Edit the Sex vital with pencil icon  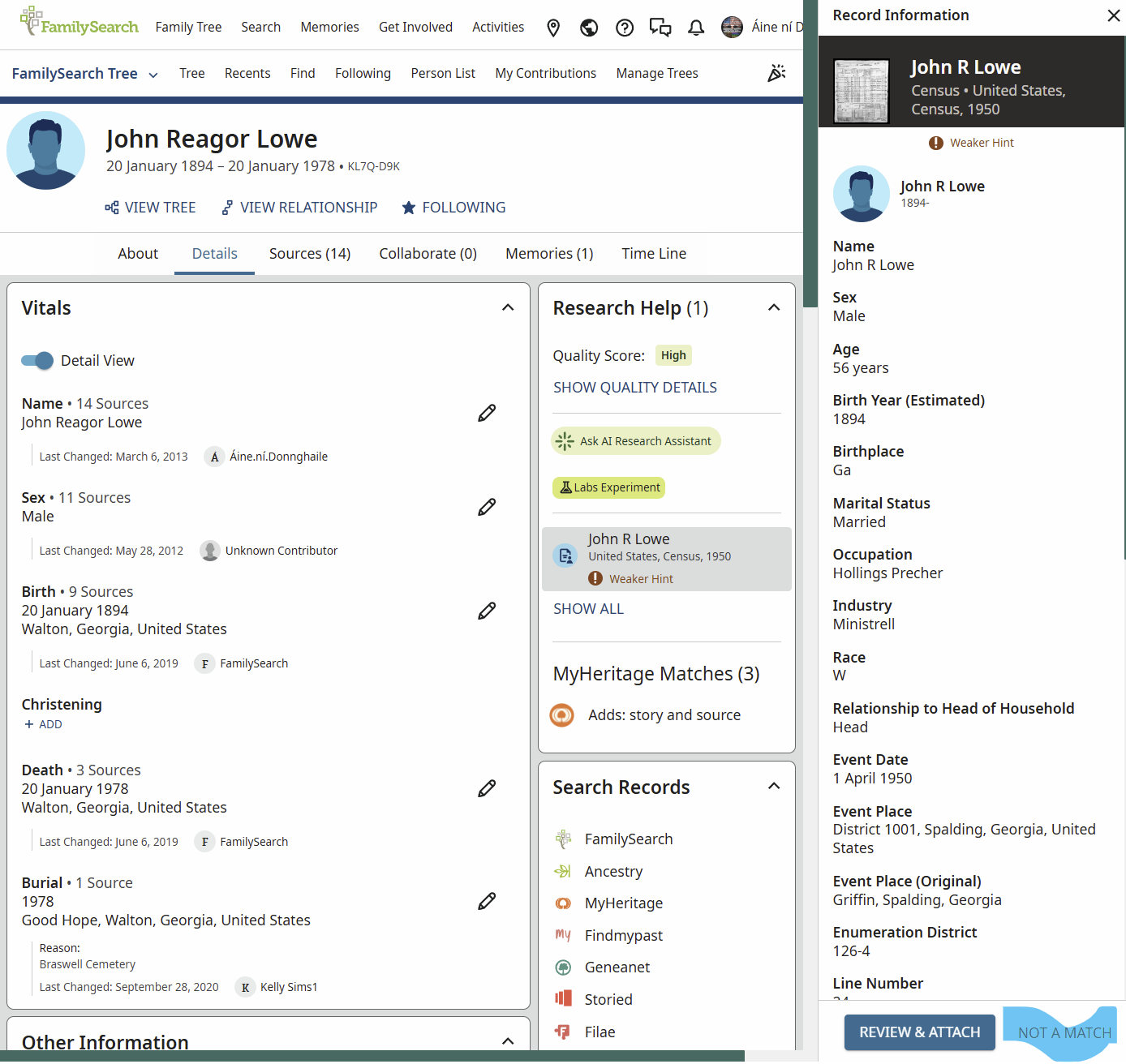[x=487, y=507]
